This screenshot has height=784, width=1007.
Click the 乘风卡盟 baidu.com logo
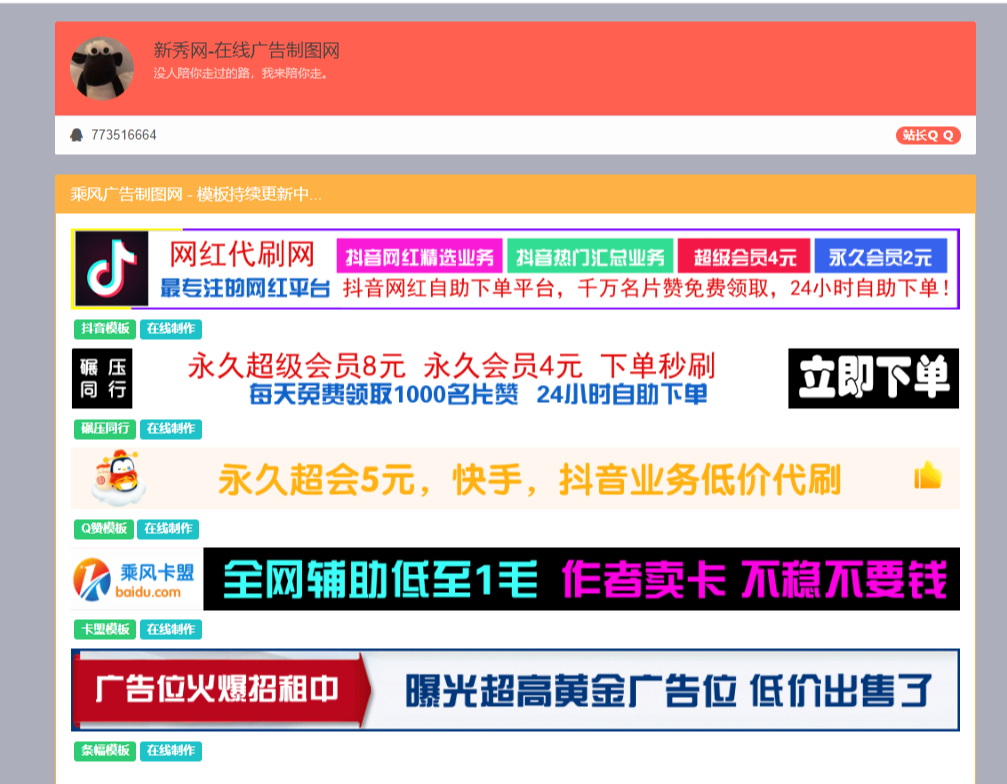pos(134,579)
